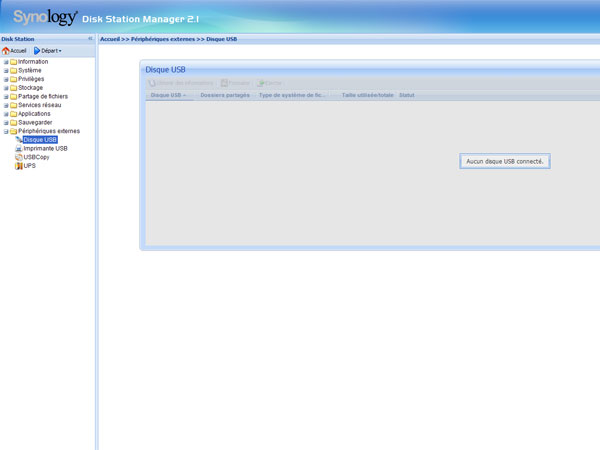Open Disque USB in the tree
This screenshot has width=600, height=450.
click(40, 140)
